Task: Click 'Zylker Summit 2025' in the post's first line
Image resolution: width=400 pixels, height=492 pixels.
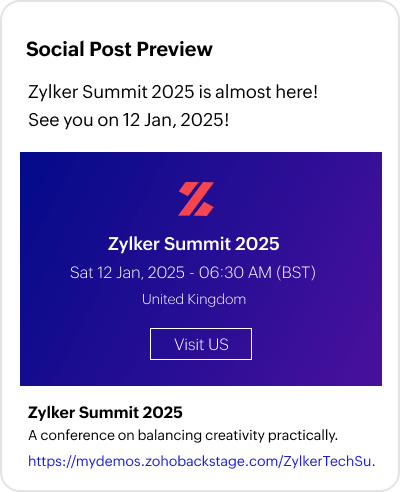Action: click(x=111, y=92)
